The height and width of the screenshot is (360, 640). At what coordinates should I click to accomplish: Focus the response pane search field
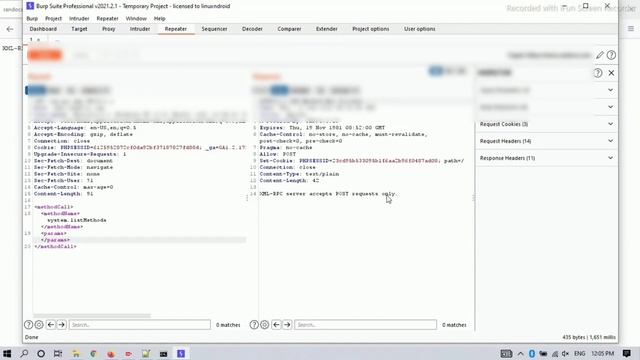pos(366,325)
